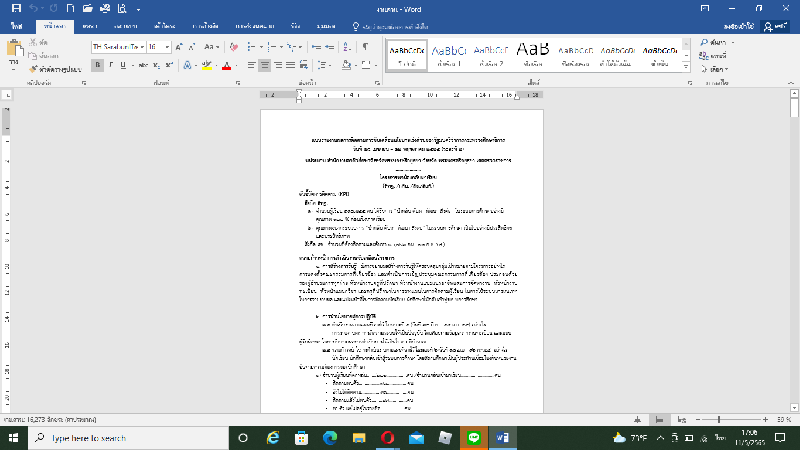Toggle Italic formatting button

pyautogui.click(x=113, y=65)
